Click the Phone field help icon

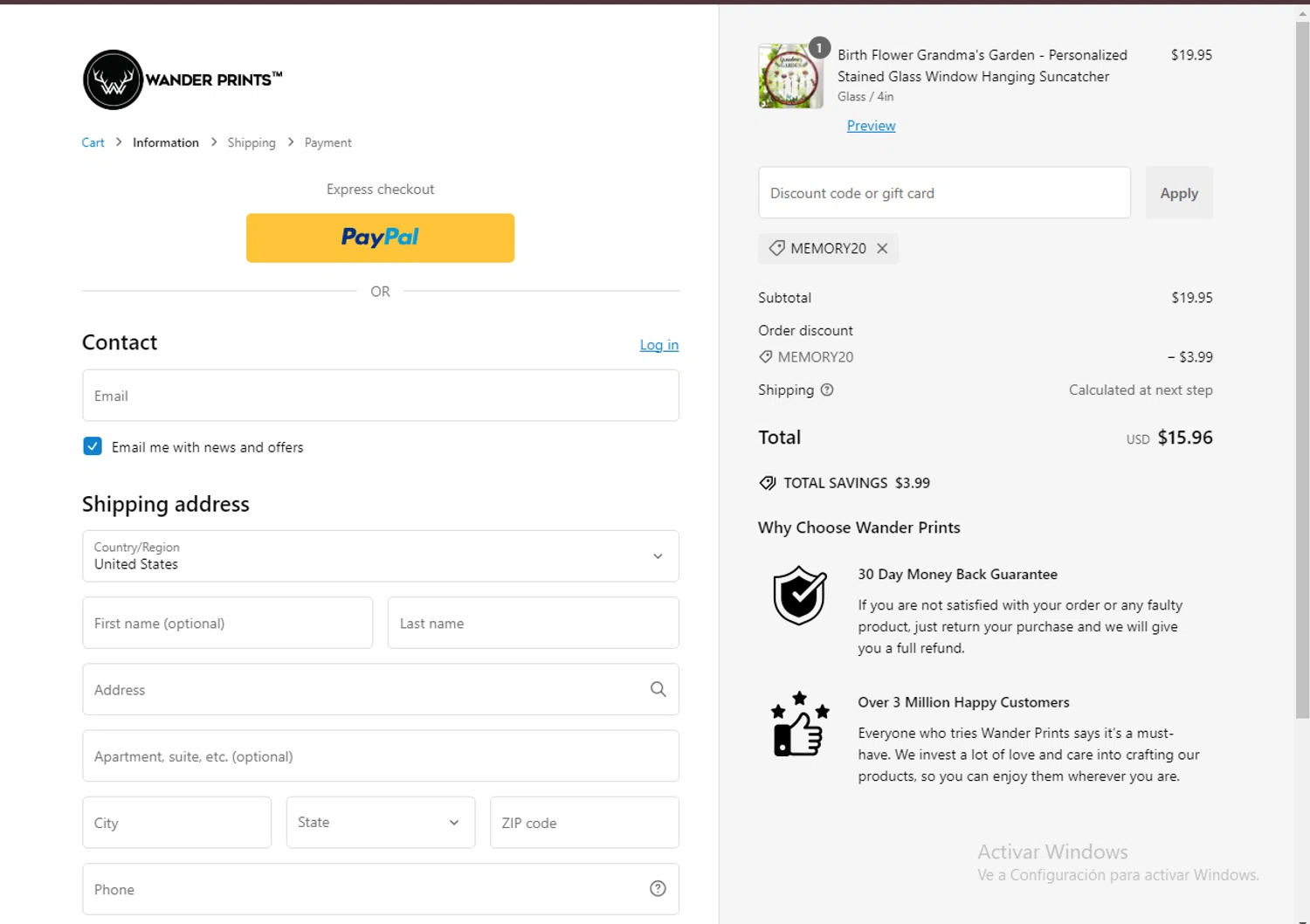tap(658, 889)
